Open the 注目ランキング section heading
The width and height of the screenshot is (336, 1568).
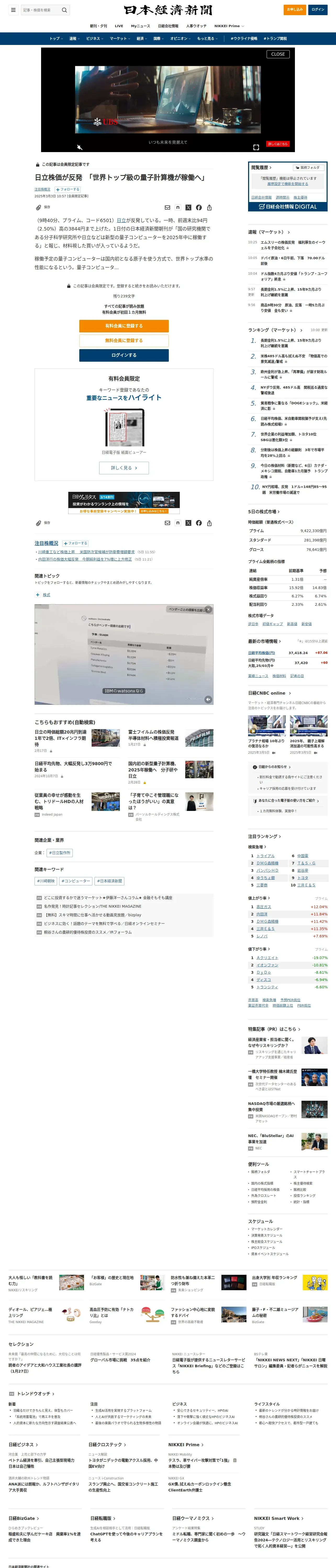265,836
